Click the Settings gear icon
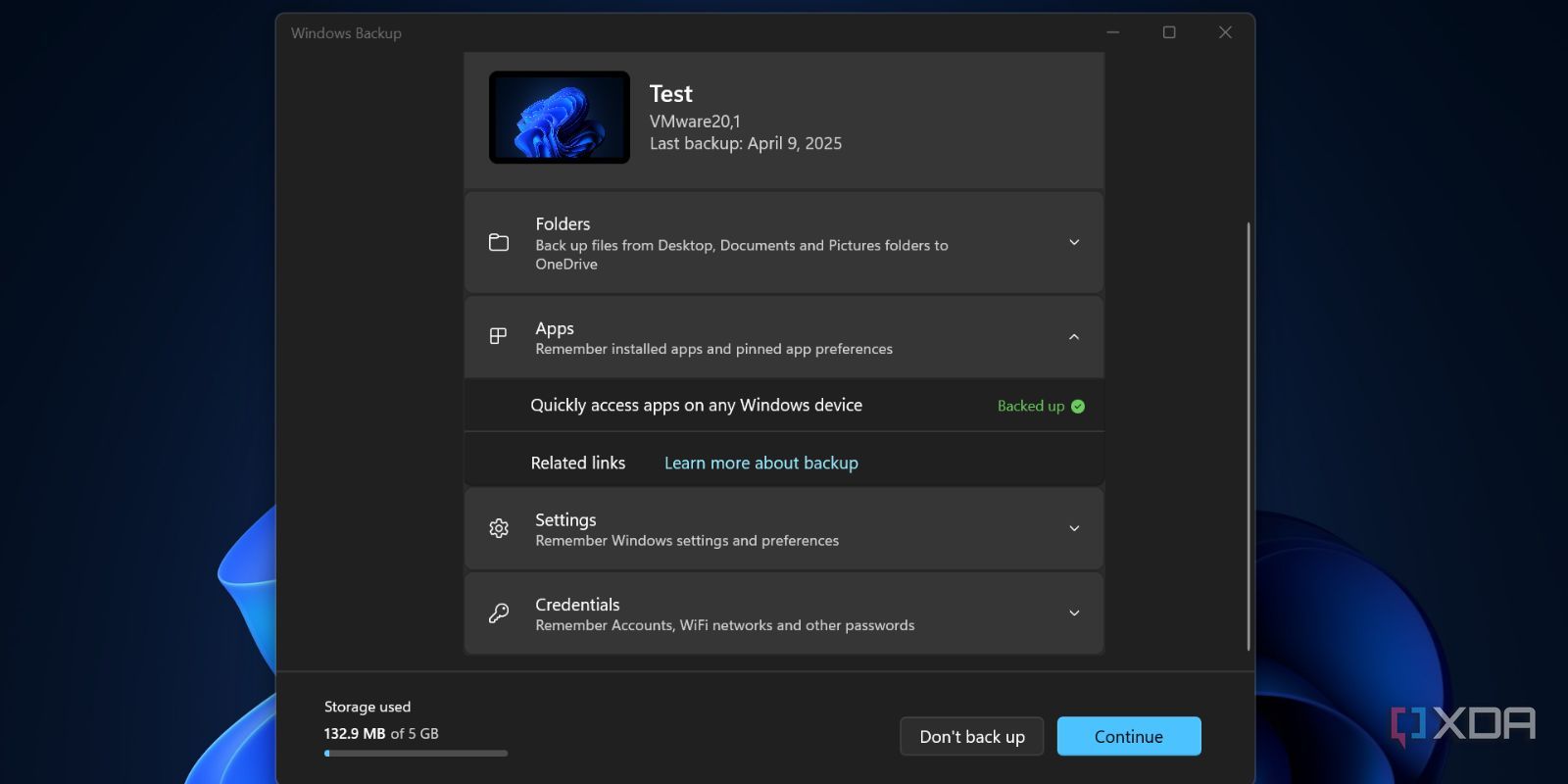This screenshot has width=1568, height=784. [499, 528]
